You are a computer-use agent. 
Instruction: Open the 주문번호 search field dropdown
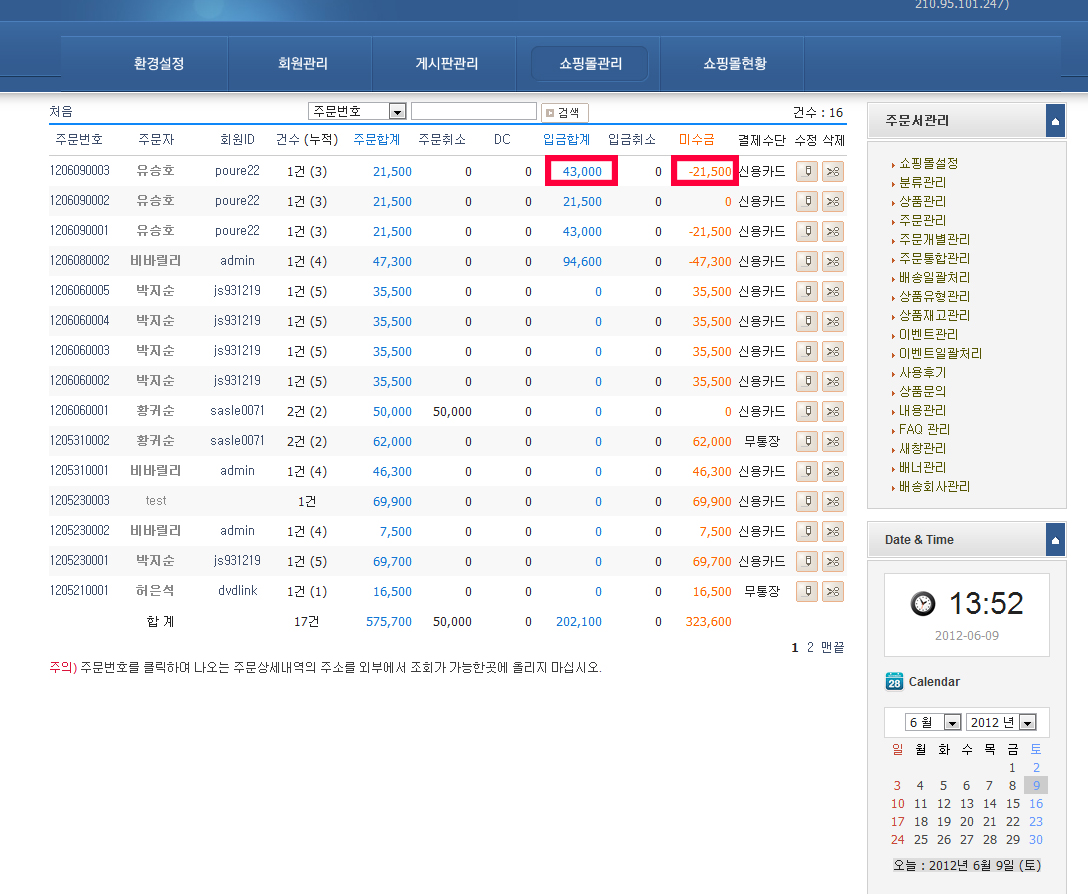397,112
